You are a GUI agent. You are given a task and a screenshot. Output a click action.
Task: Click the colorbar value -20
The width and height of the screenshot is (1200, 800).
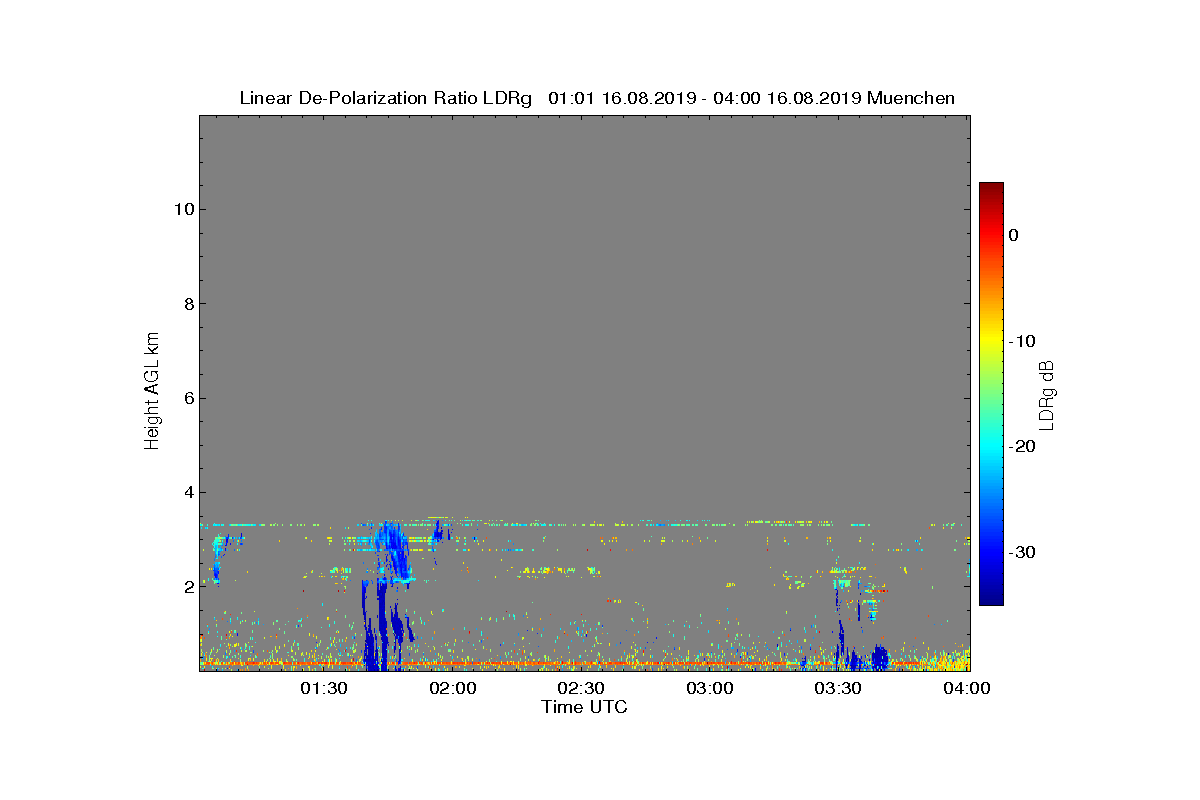point(1022,447)
